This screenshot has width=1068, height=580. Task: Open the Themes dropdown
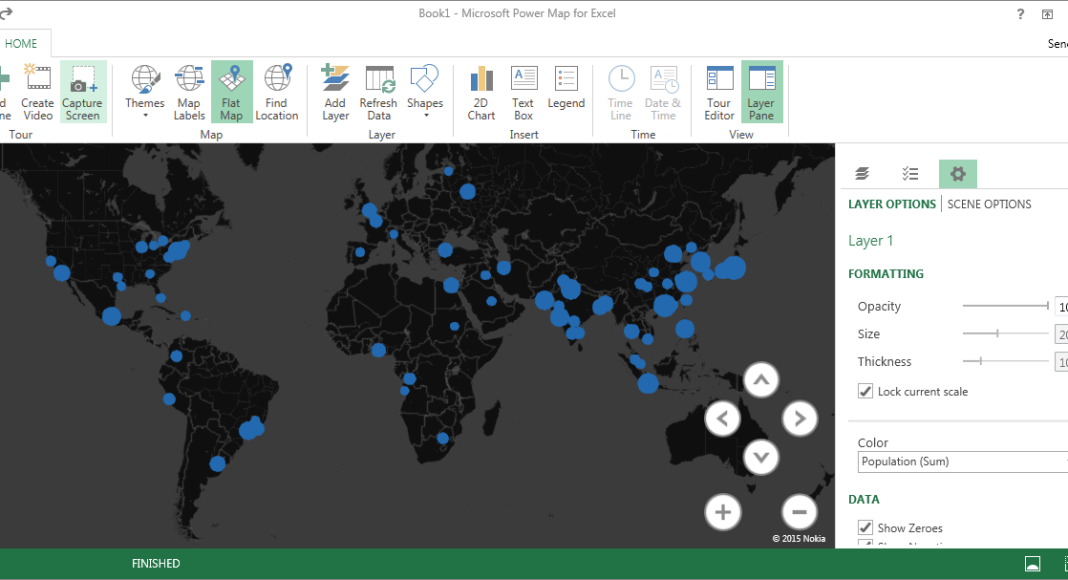(x=145, y=91)
